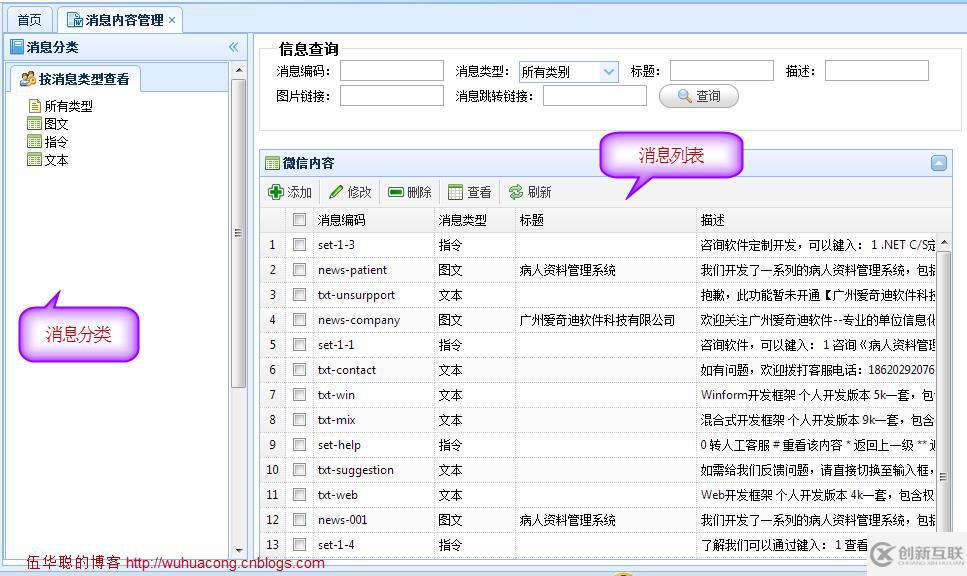This screenshot has height=576, width=967.
Task: Switch to the 首页 tab
Action: point(29,20)
